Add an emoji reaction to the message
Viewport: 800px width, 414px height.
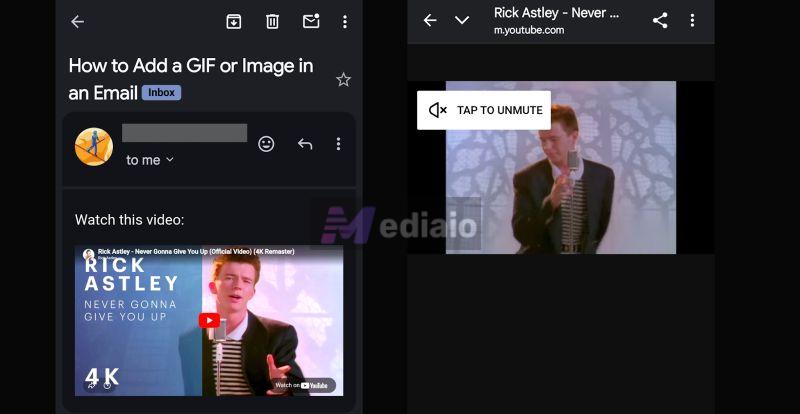click(x=266, y=144)
